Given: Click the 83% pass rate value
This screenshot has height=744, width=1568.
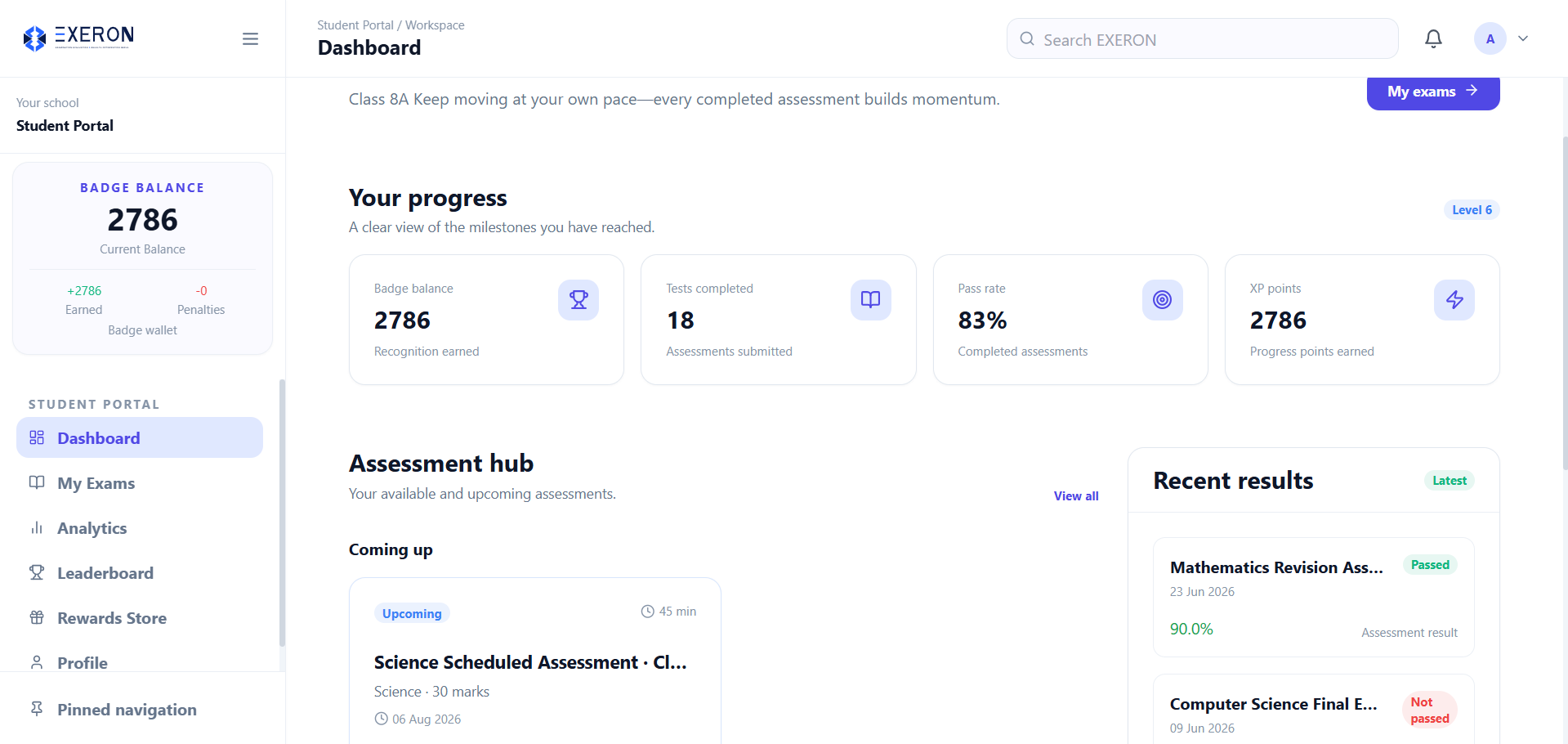Looking at the screenshot, I should [982, 320].
